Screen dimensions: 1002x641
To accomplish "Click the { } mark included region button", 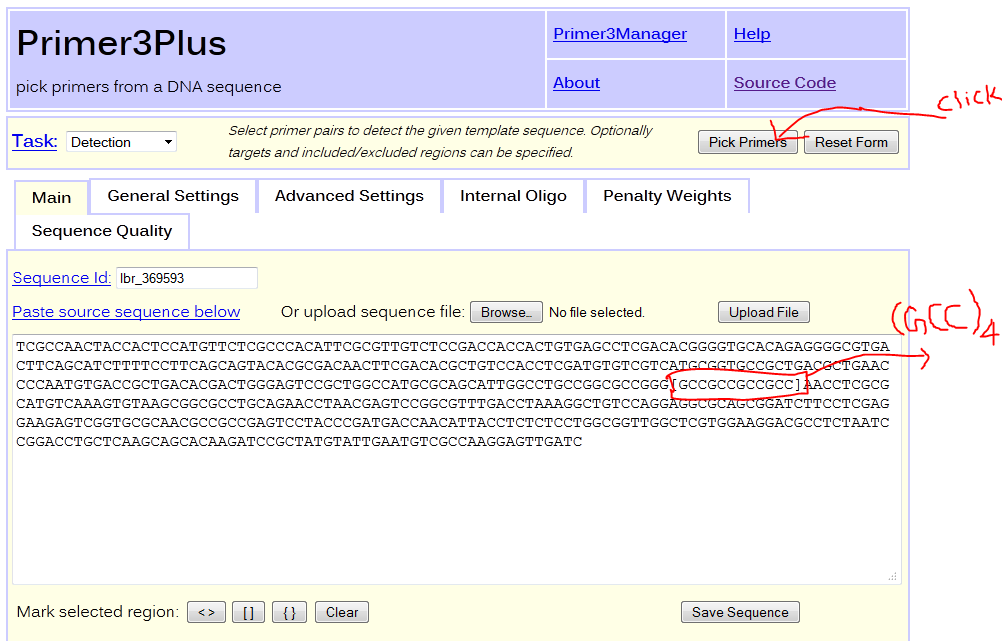I will point(289,612).
